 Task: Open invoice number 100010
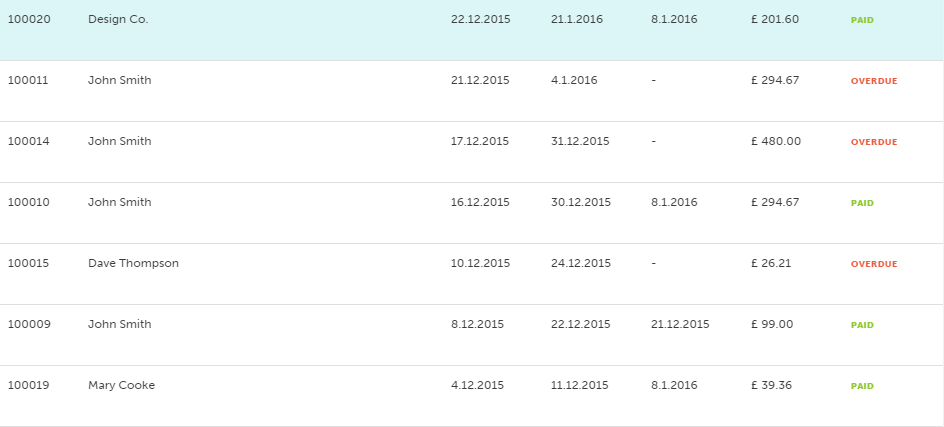tap(28, 202)
